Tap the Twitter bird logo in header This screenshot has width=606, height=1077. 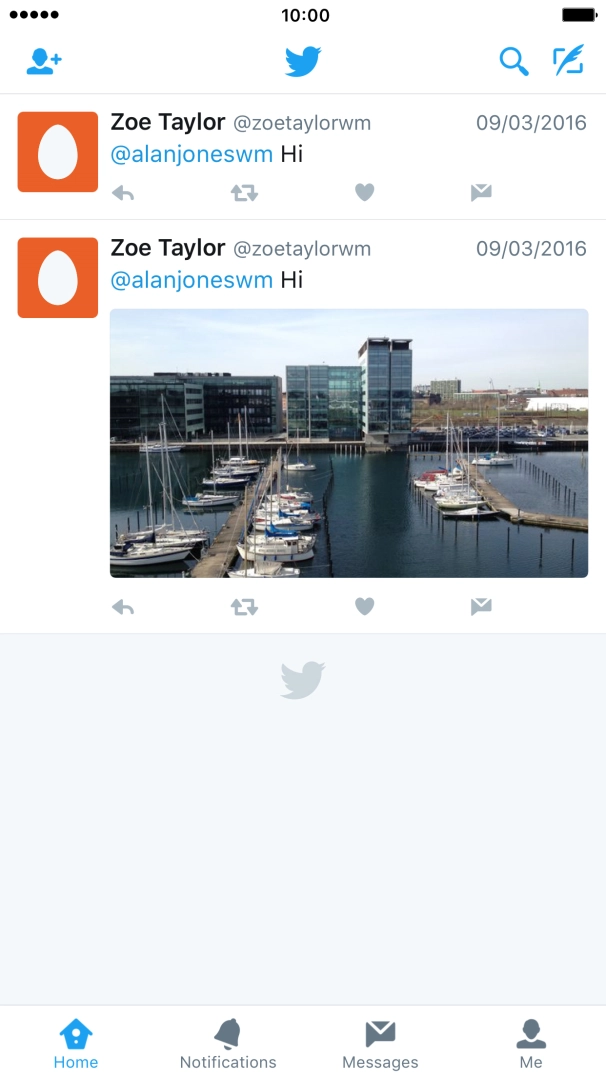(303, 60)
